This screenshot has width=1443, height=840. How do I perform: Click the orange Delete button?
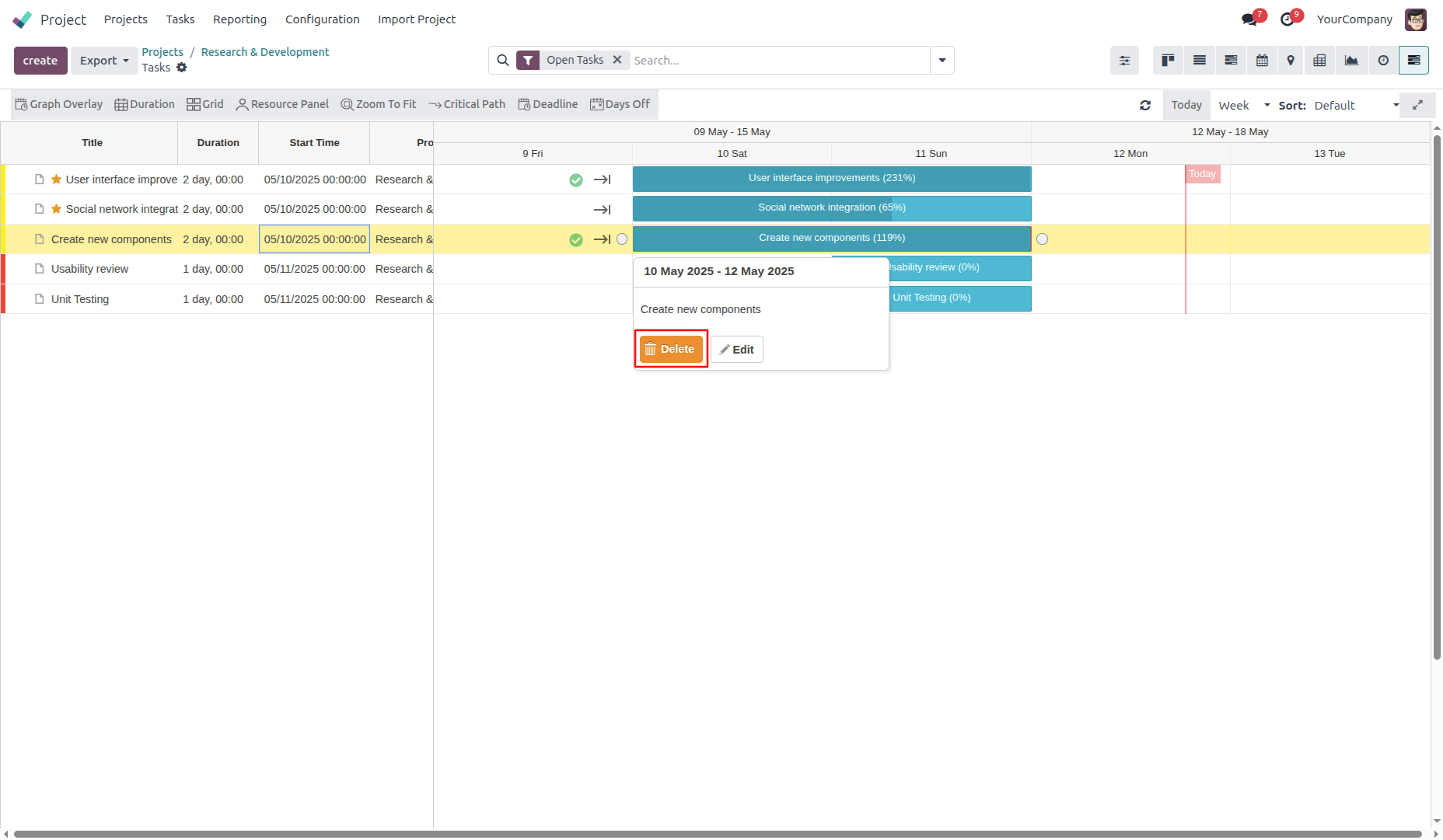coord(671,350)
